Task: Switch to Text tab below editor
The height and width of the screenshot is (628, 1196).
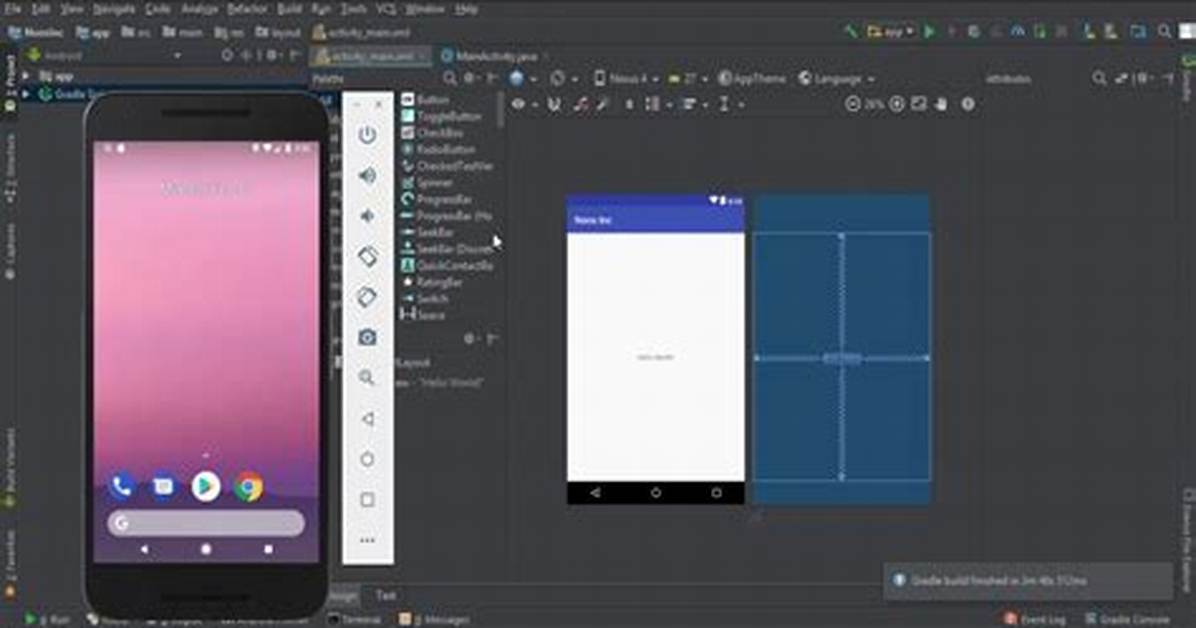Action: [x=386, y=595]
